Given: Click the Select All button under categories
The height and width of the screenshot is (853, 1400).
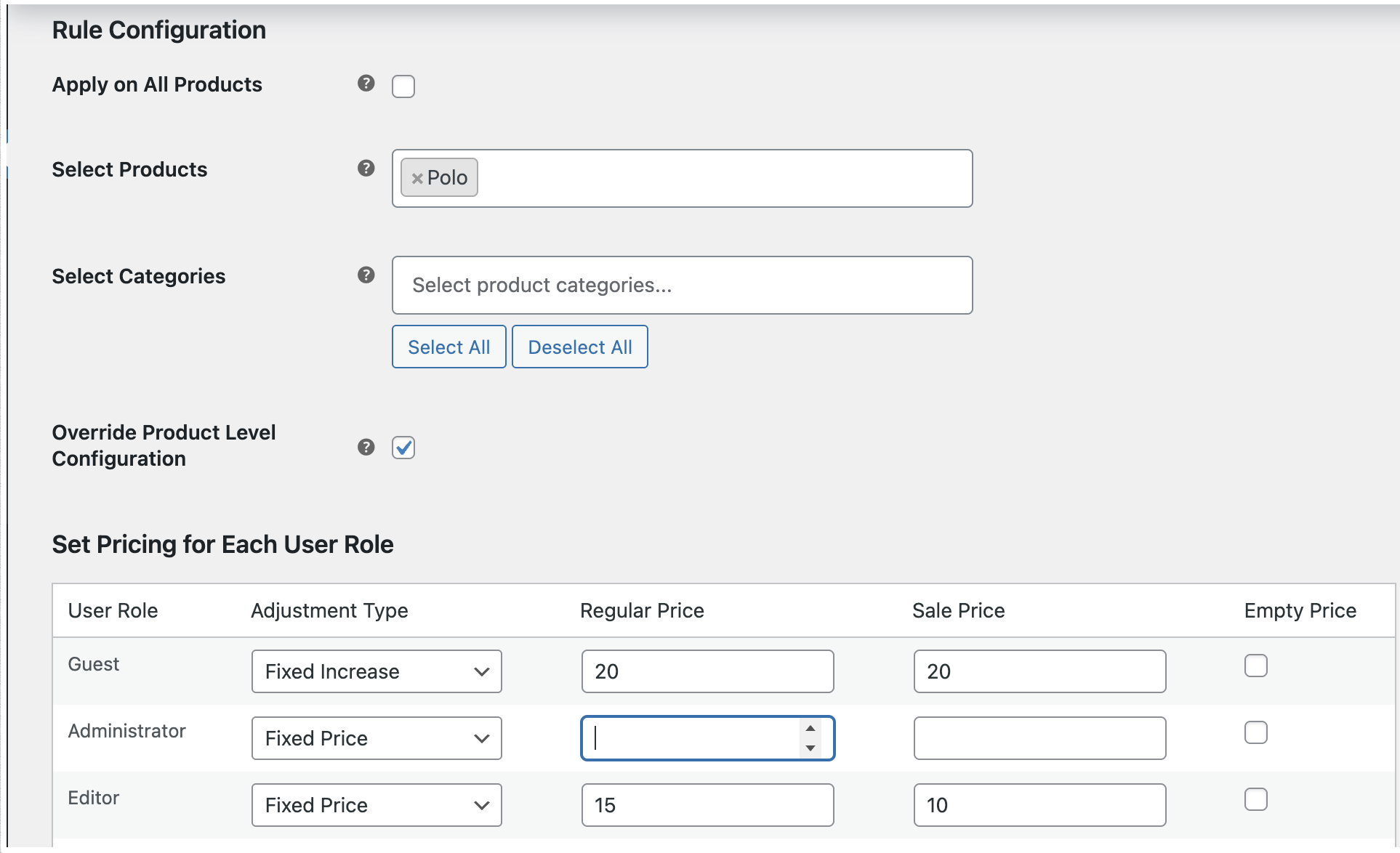Looking at the screenshot, I should pyautogui.click(x=448, y=347).
